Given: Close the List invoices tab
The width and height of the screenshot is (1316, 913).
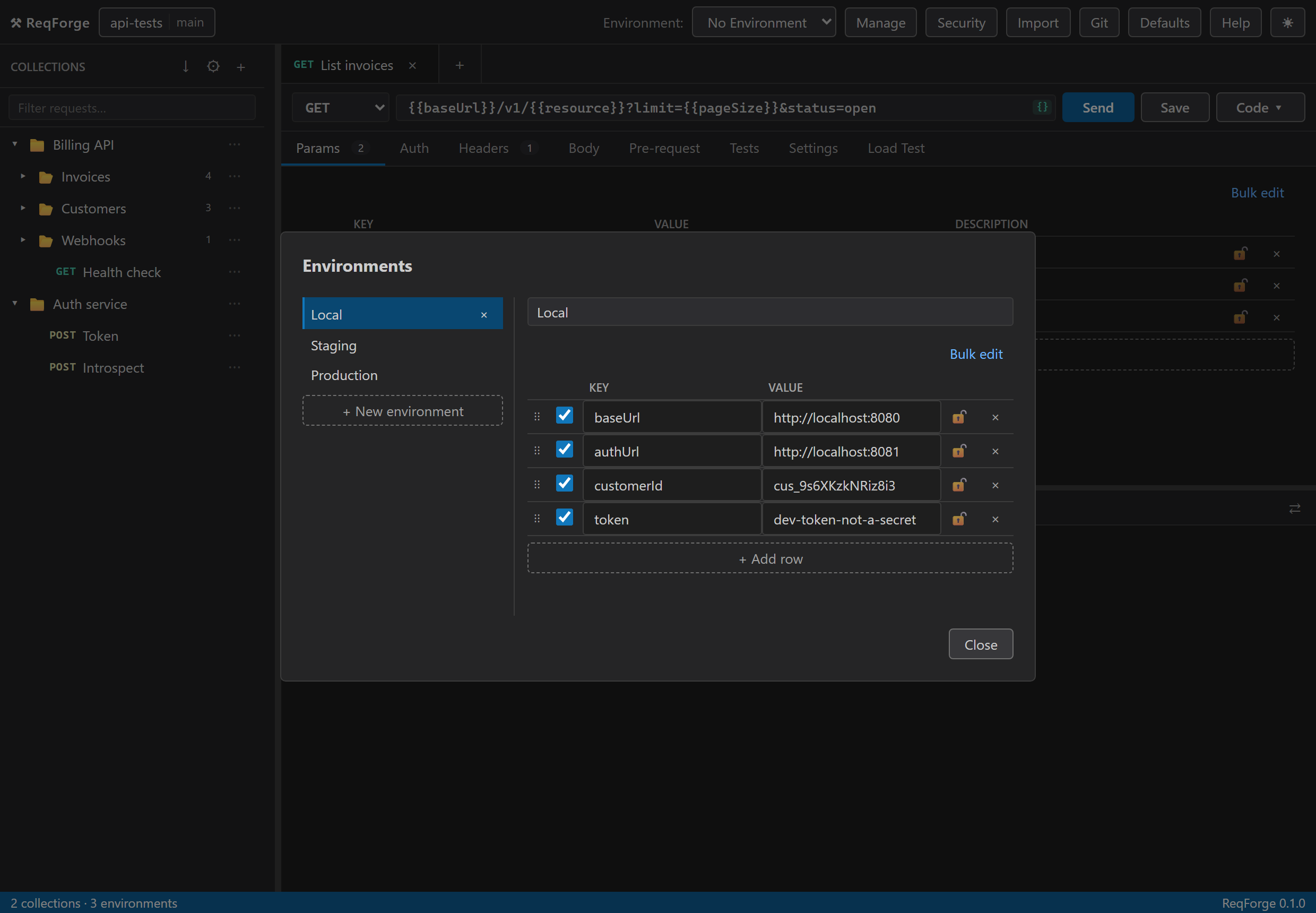Looking at the screenshot, I should (412, 66).
